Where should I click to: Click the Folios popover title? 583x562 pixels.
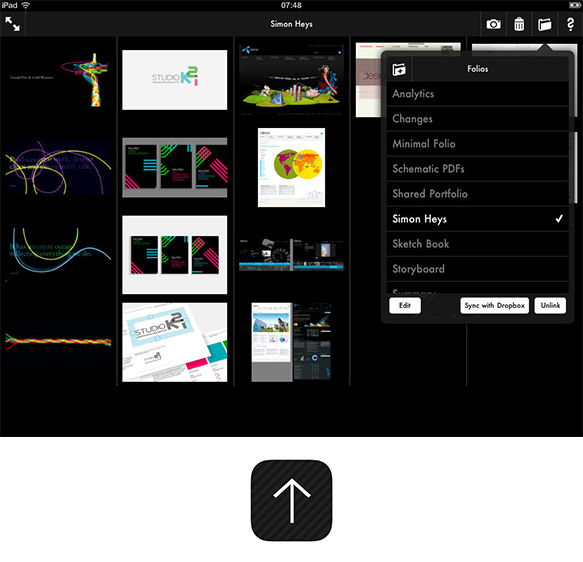[x=478, y=69]
